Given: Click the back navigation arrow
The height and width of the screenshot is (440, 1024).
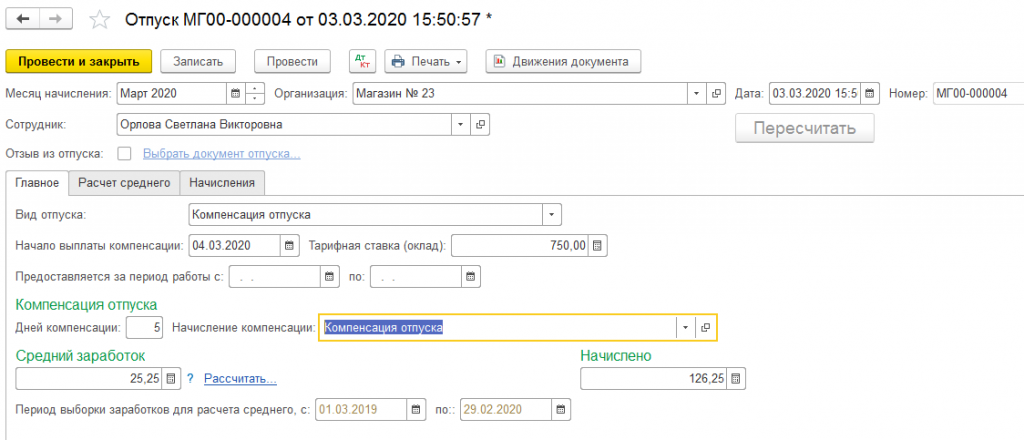Looking at the screenshot, I should coord(23,19).
